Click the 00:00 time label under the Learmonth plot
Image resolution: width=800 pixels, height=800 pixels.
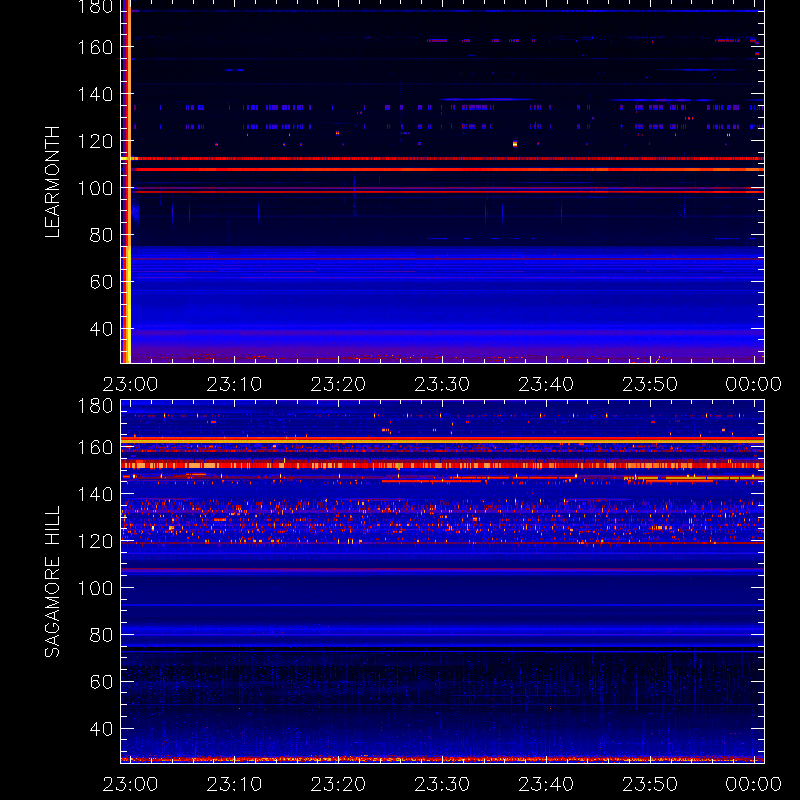(754, 384)
